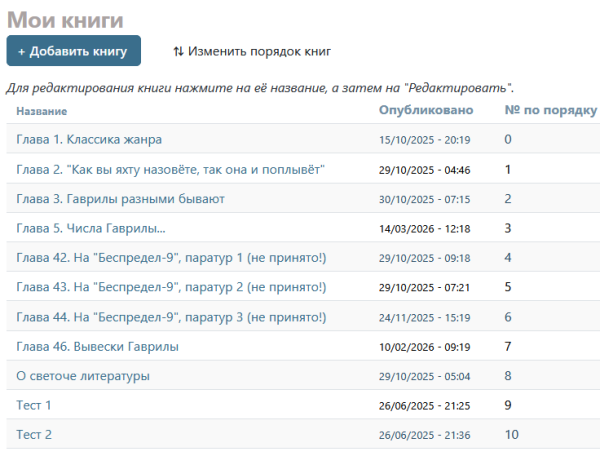Sort by Опубликовано column header

pyautogui.click(x=426, y=110)
